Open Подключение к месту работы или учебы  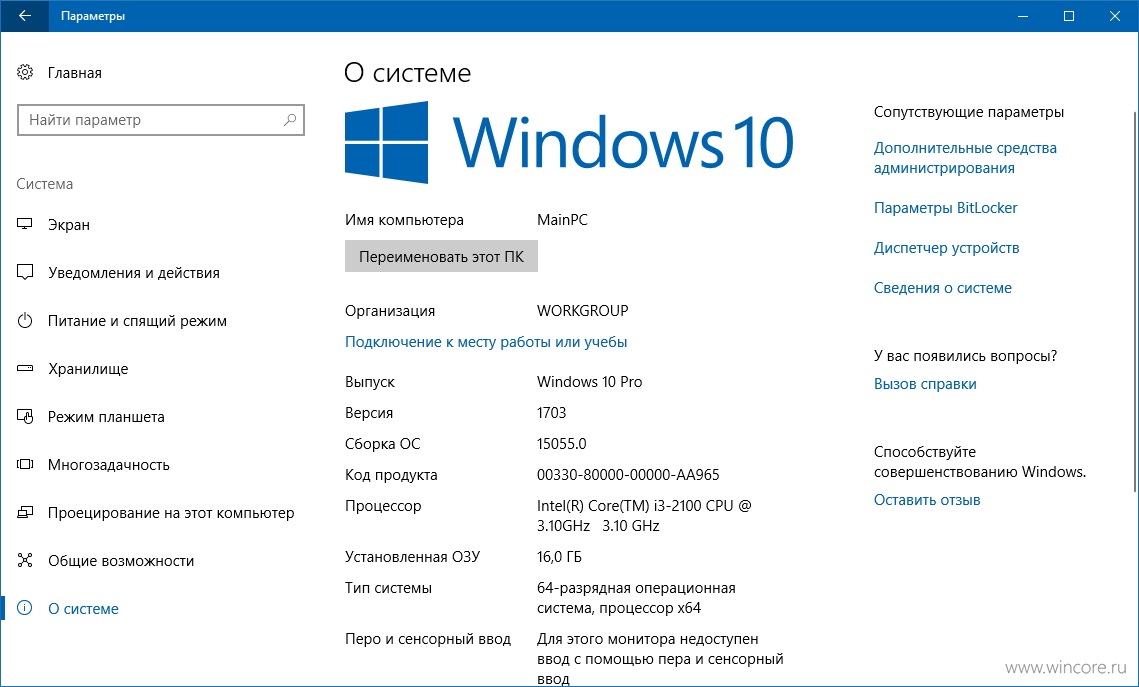pos(486,341)
